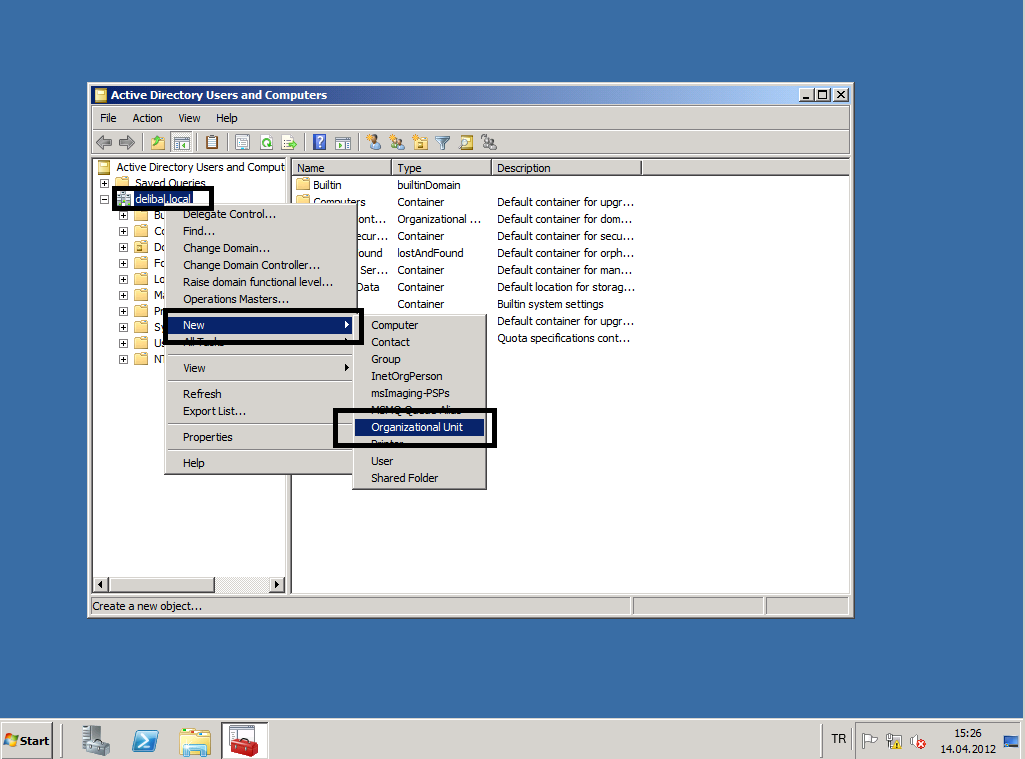Expand the Saved Queries tree node
This screenshot has width=1025, height=759.
(104, 184)
